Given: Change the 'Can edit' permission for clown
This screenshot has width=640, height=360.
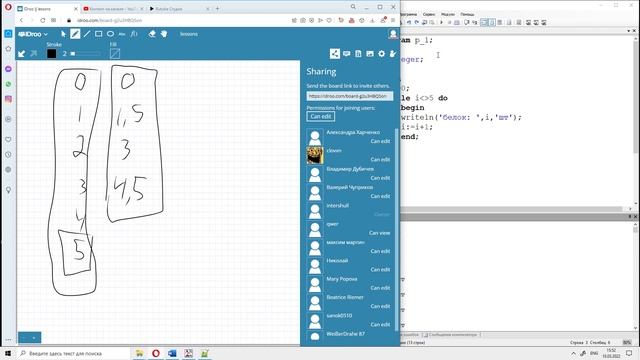Looking at the screenshot, I should pyautogui.click(x=380, y=160).
